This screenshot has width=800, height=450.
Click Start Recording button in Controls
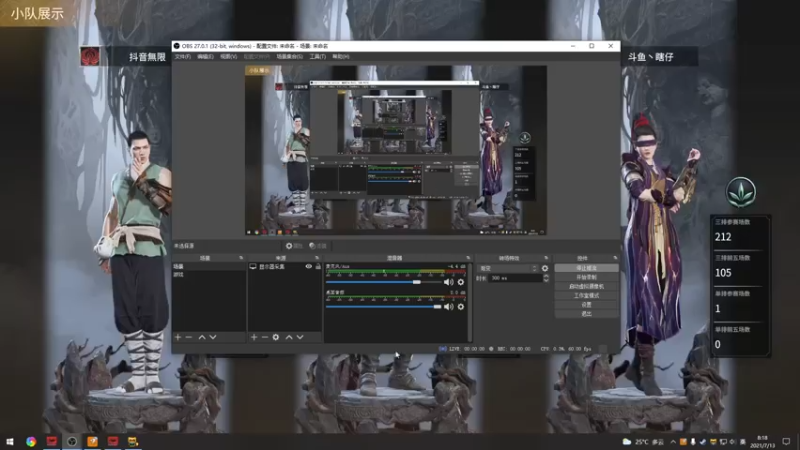click(x=586, y=277)
